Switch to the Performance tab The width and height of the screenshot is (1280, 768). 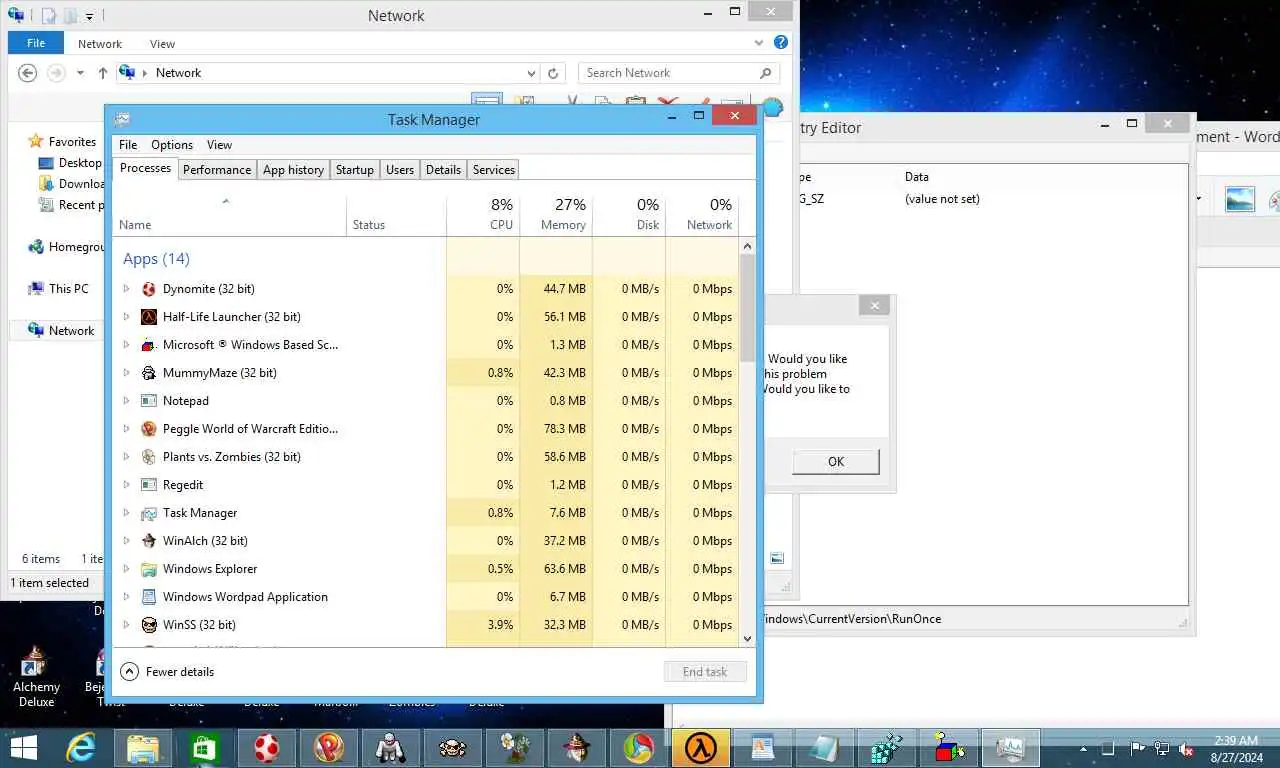coord(217,170)
